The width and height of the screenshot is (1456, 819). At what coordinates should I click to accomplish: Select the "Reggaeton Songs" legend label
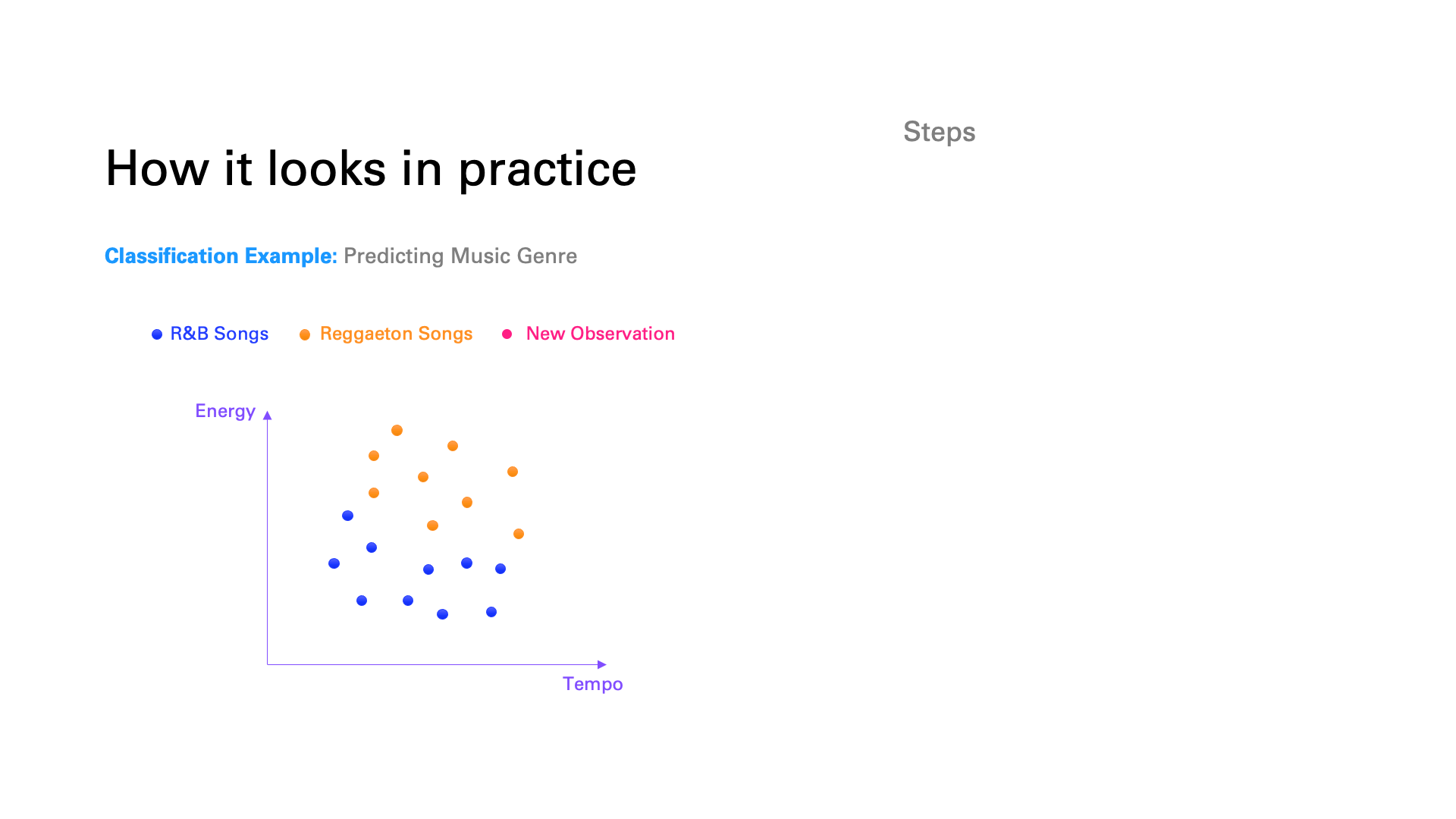396,334
